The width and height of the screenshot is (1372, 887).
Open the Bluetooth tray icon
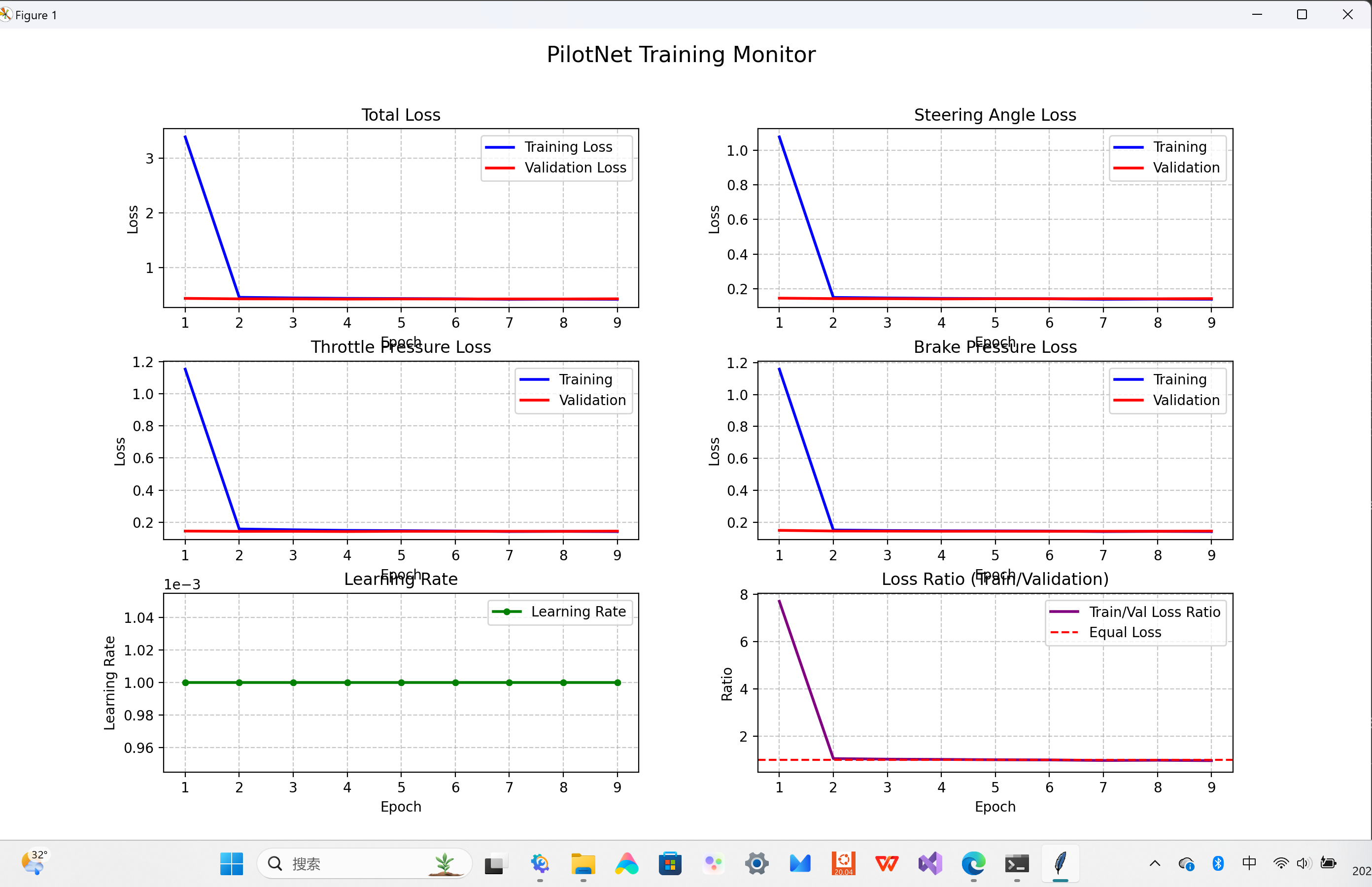[1218, 863]
